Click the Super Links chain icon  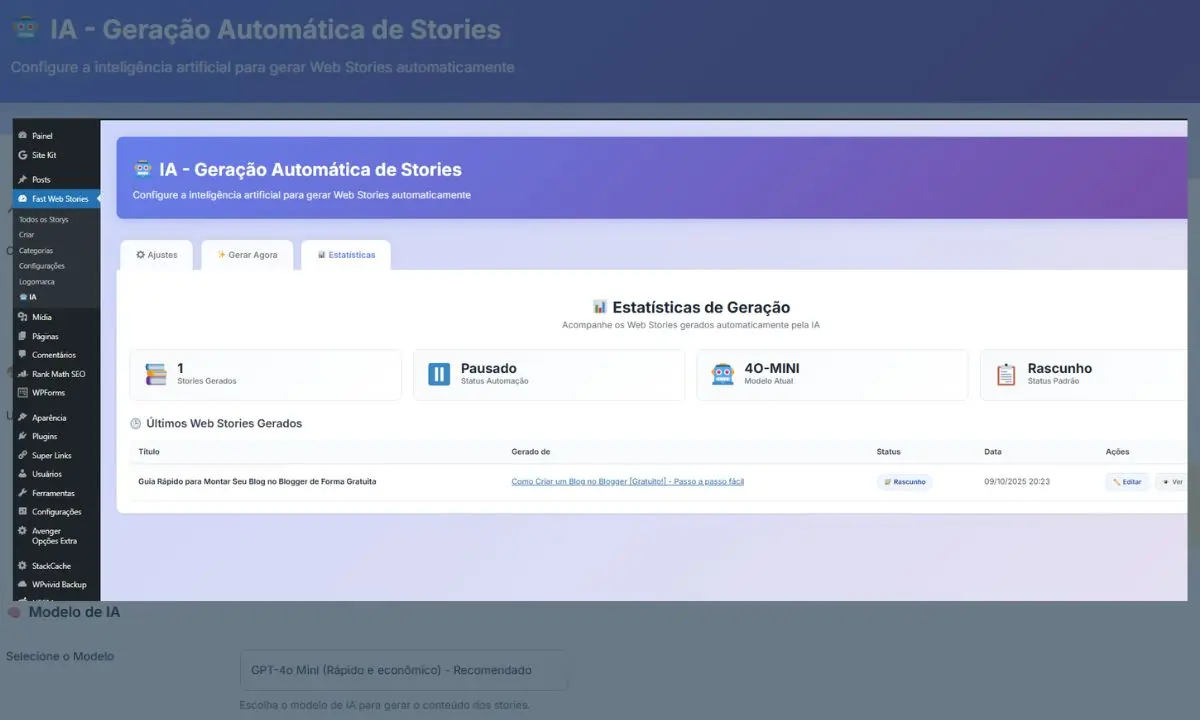23,456
